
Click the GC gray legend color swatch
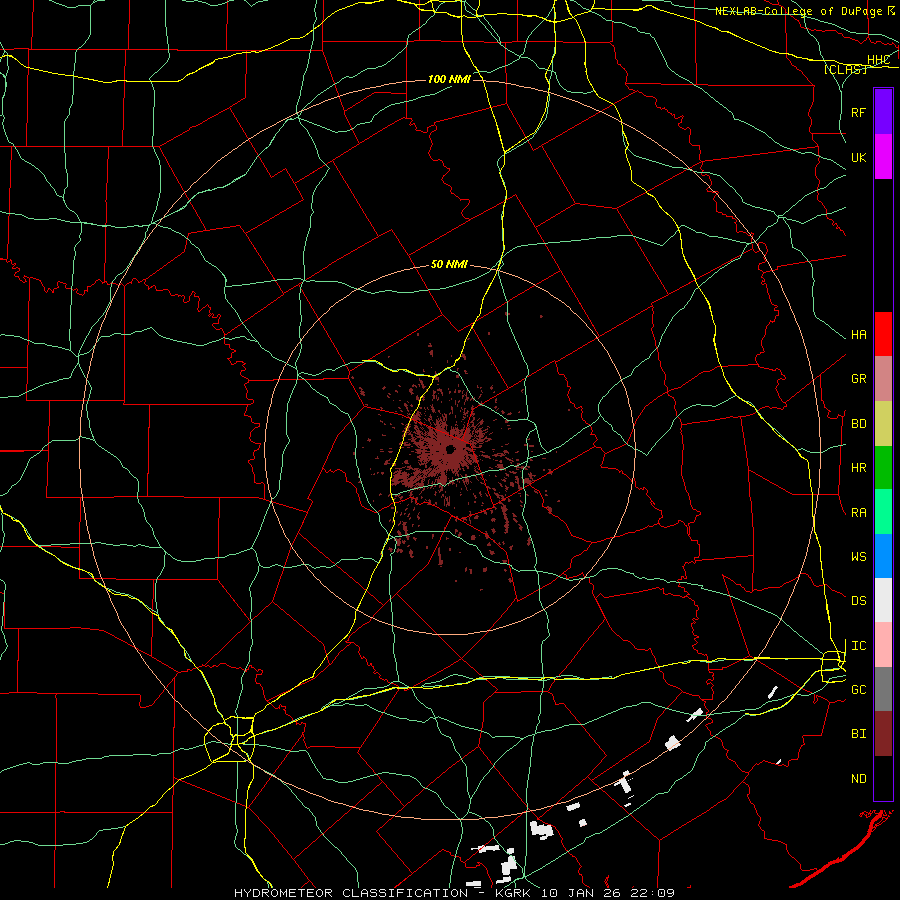pyautogui.click(x=883, y=689)
